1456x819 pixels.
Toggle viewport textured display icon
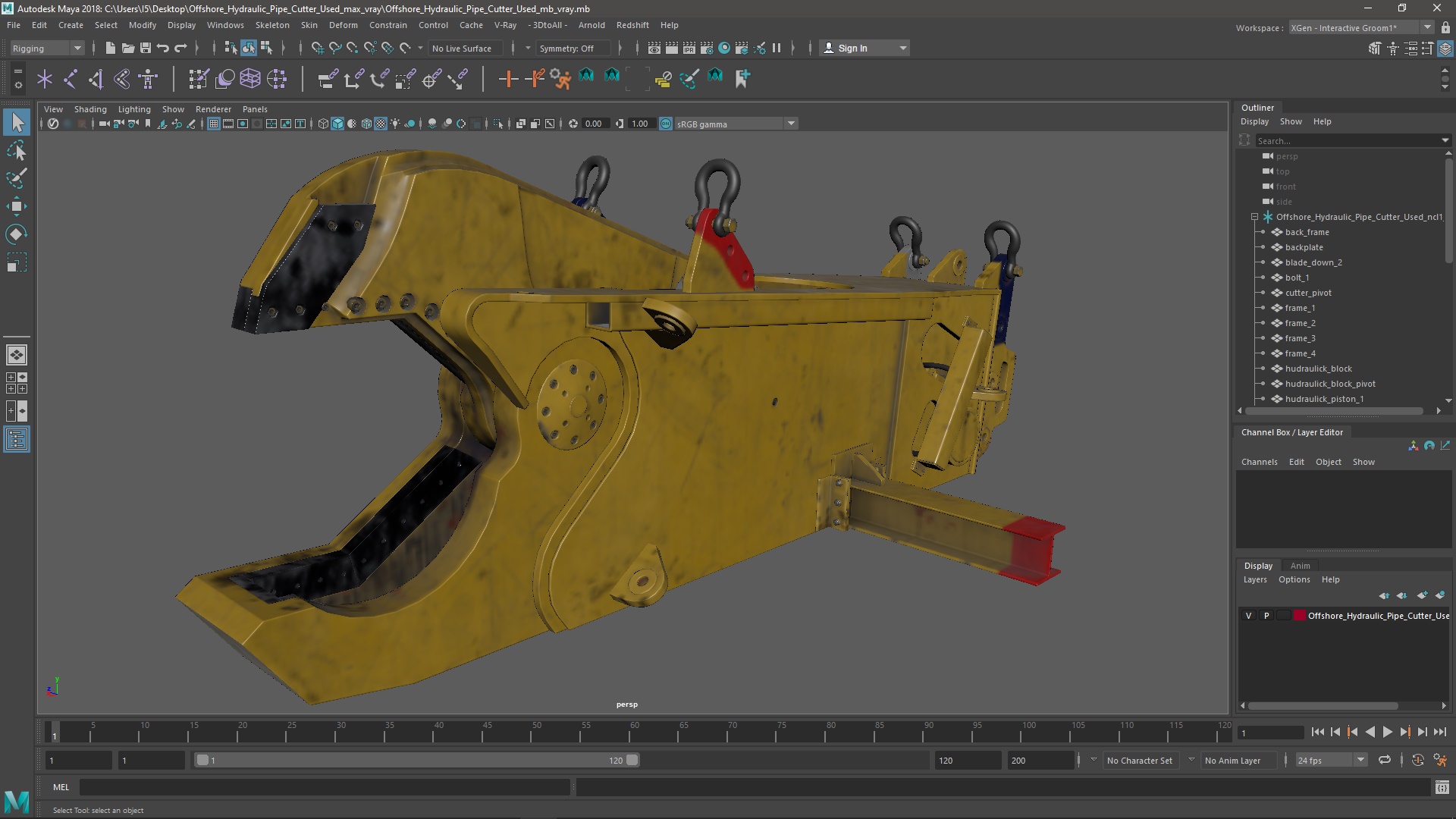click(381, 124)
